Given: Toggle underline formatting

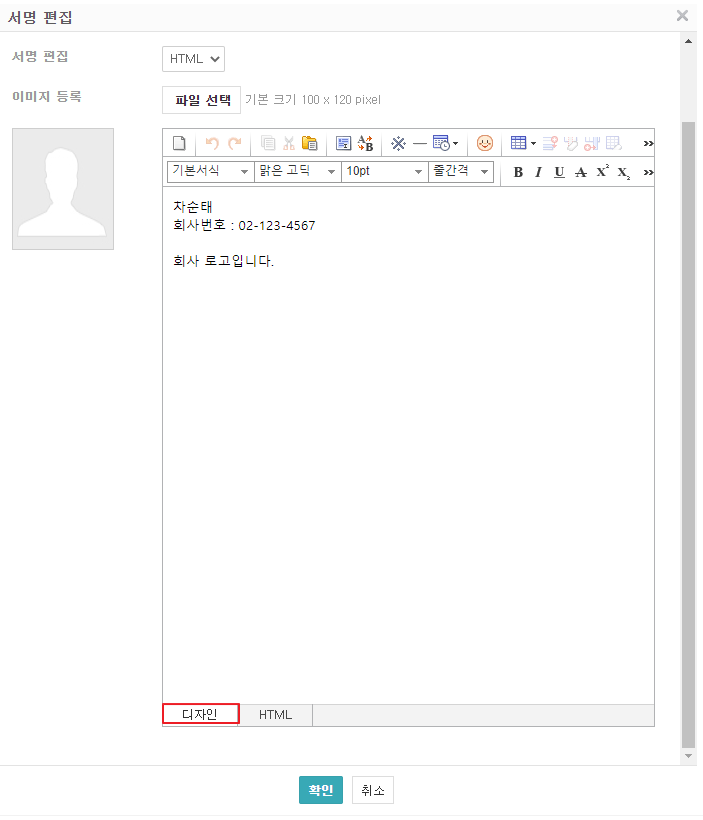Looking at the screenshot, I should tap(559, 172).
